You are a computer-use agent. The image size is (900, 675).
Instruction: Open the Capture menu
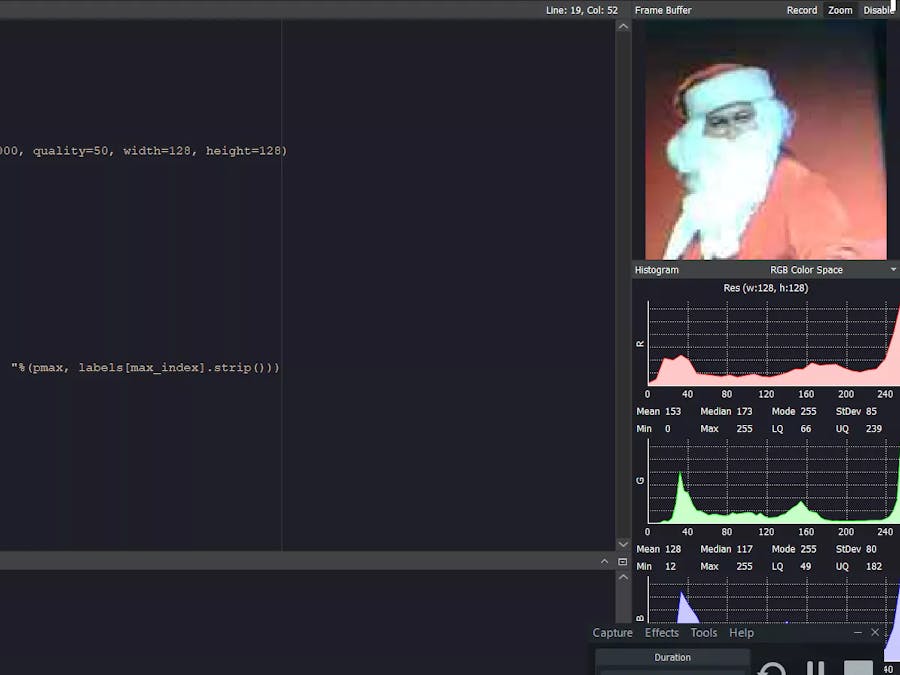pyautogui.click(x=612, y=632)
